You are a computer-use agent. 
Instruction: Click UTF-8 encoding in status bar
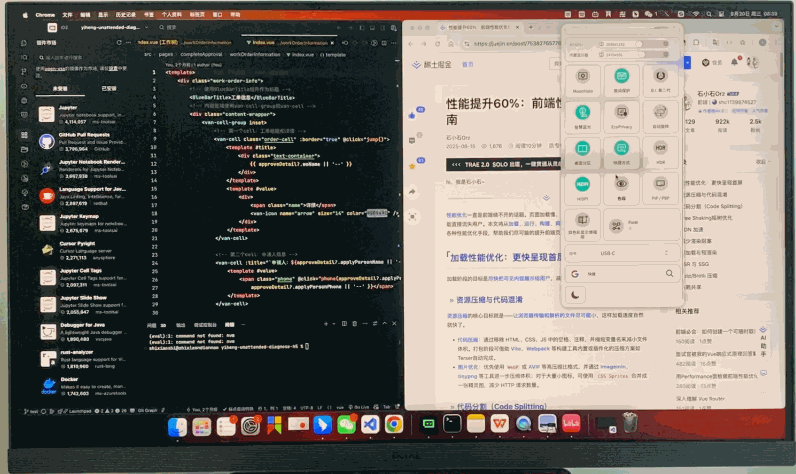click(307, 408)
